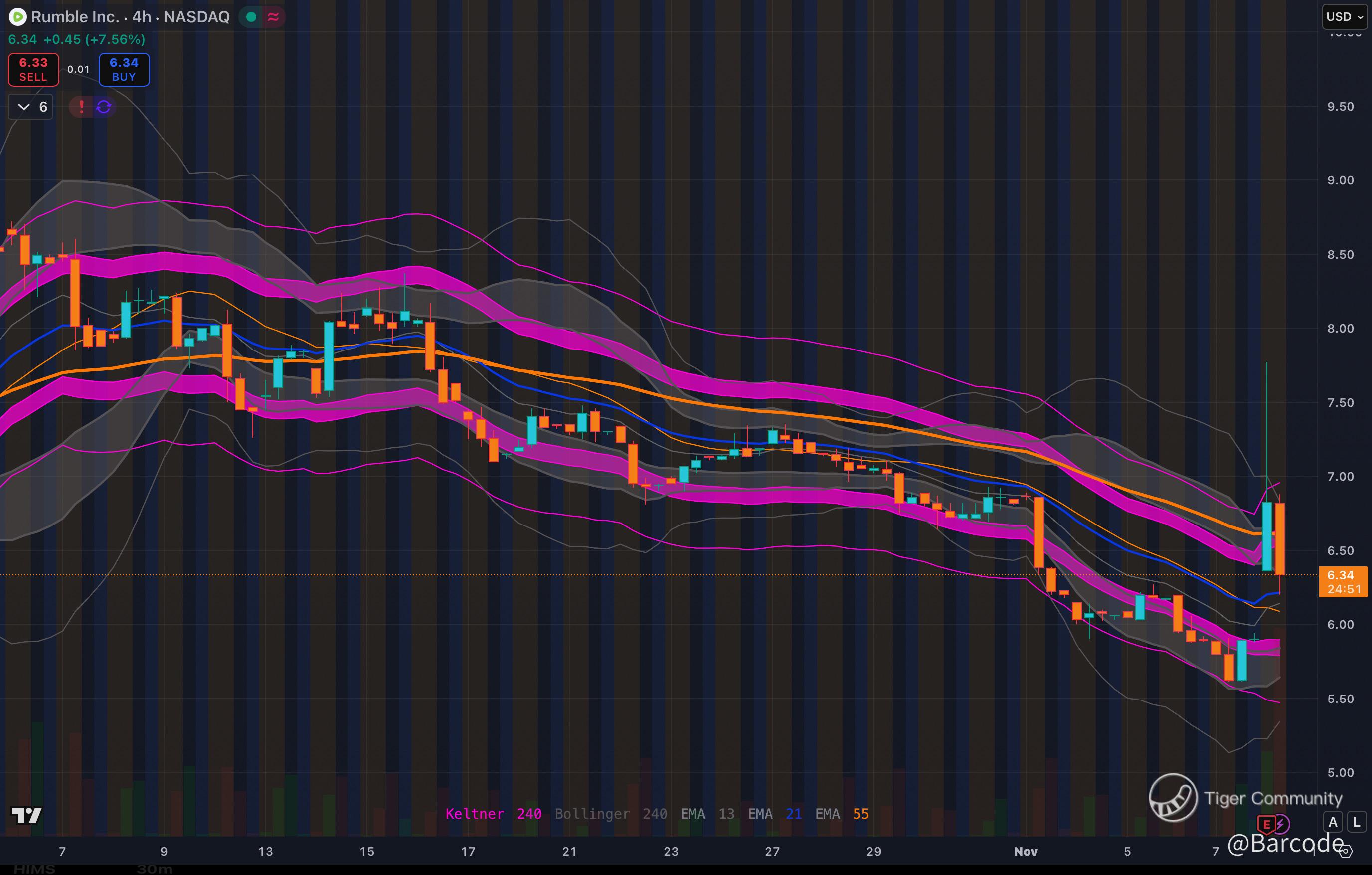Click the Nov date marker on time axis
This screenshot has height=875, width=1372.
point(1026,851)
